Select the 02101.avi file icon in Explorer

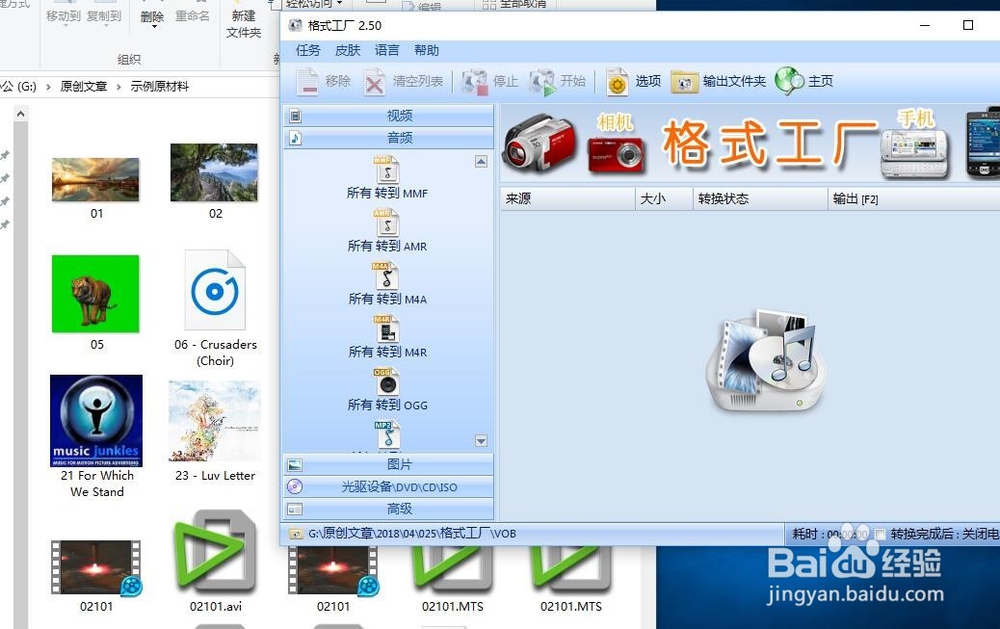(x=216, y=551)
